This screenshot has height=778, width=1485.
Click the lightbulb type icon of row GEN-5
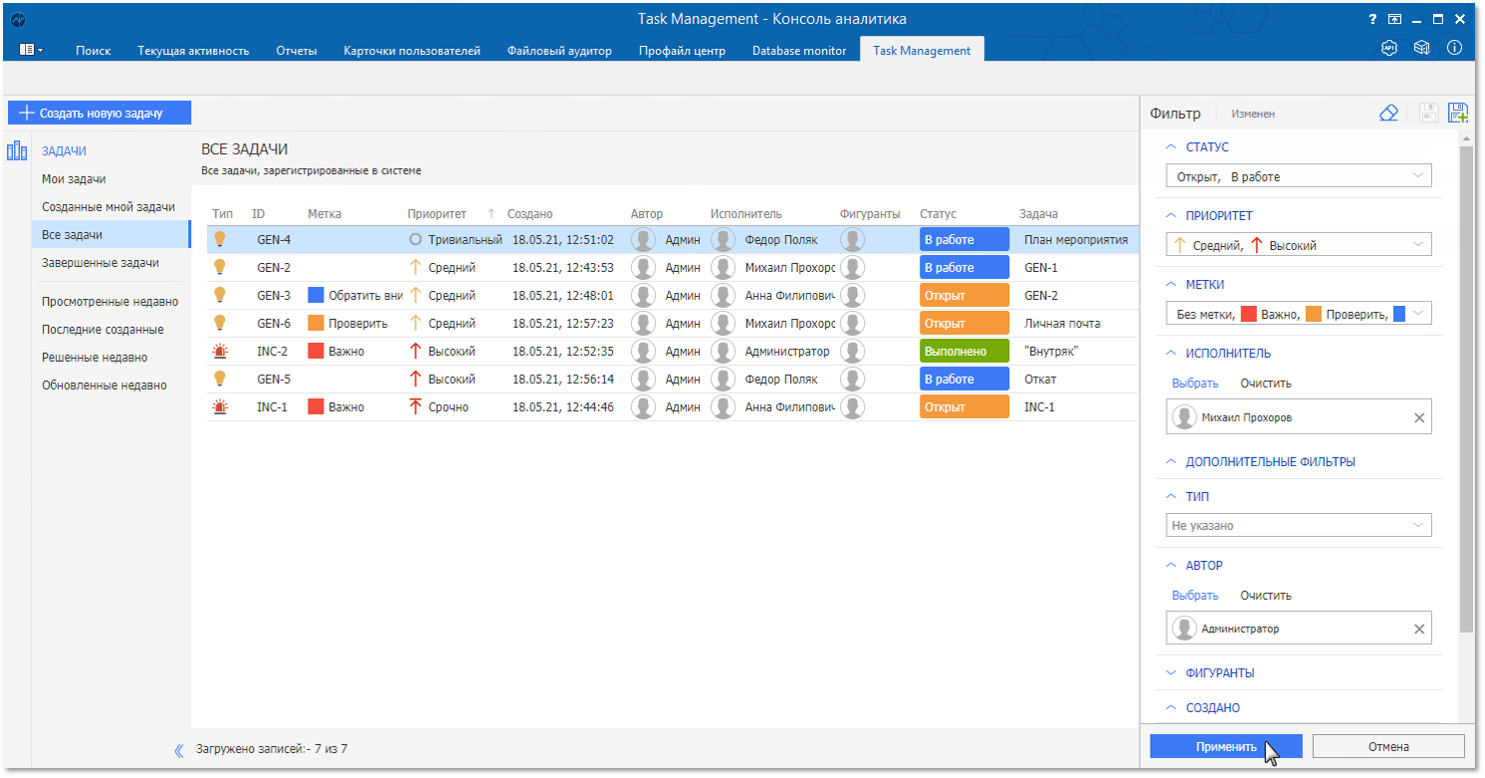220,379
